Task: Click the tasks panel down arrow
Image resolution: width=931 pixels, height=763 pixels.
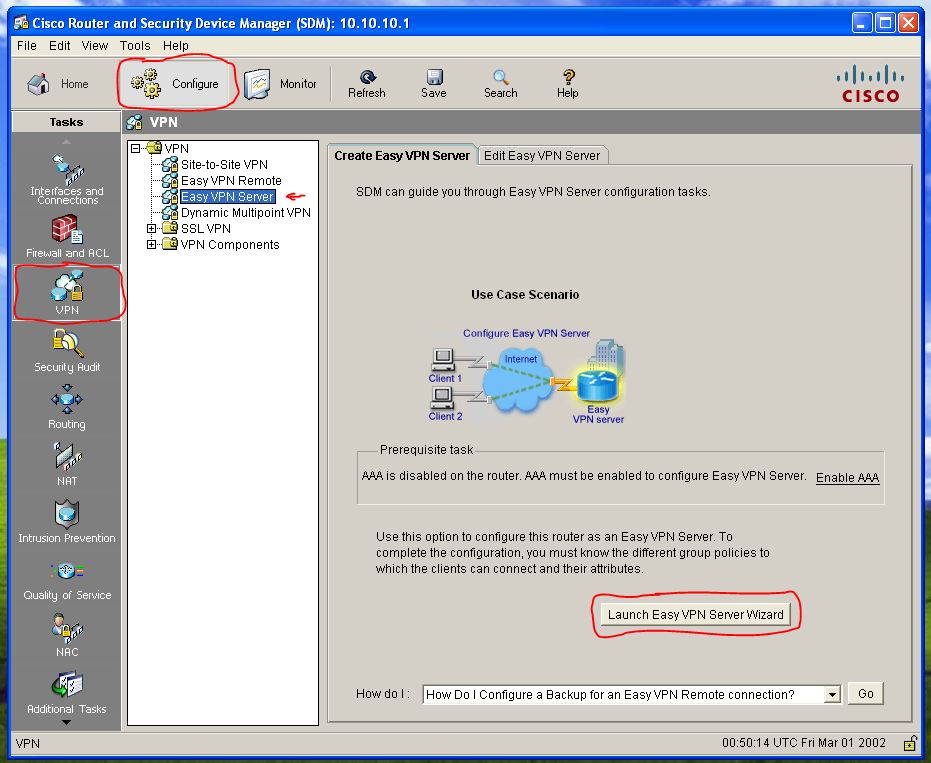Action: [x=66, y=723]
